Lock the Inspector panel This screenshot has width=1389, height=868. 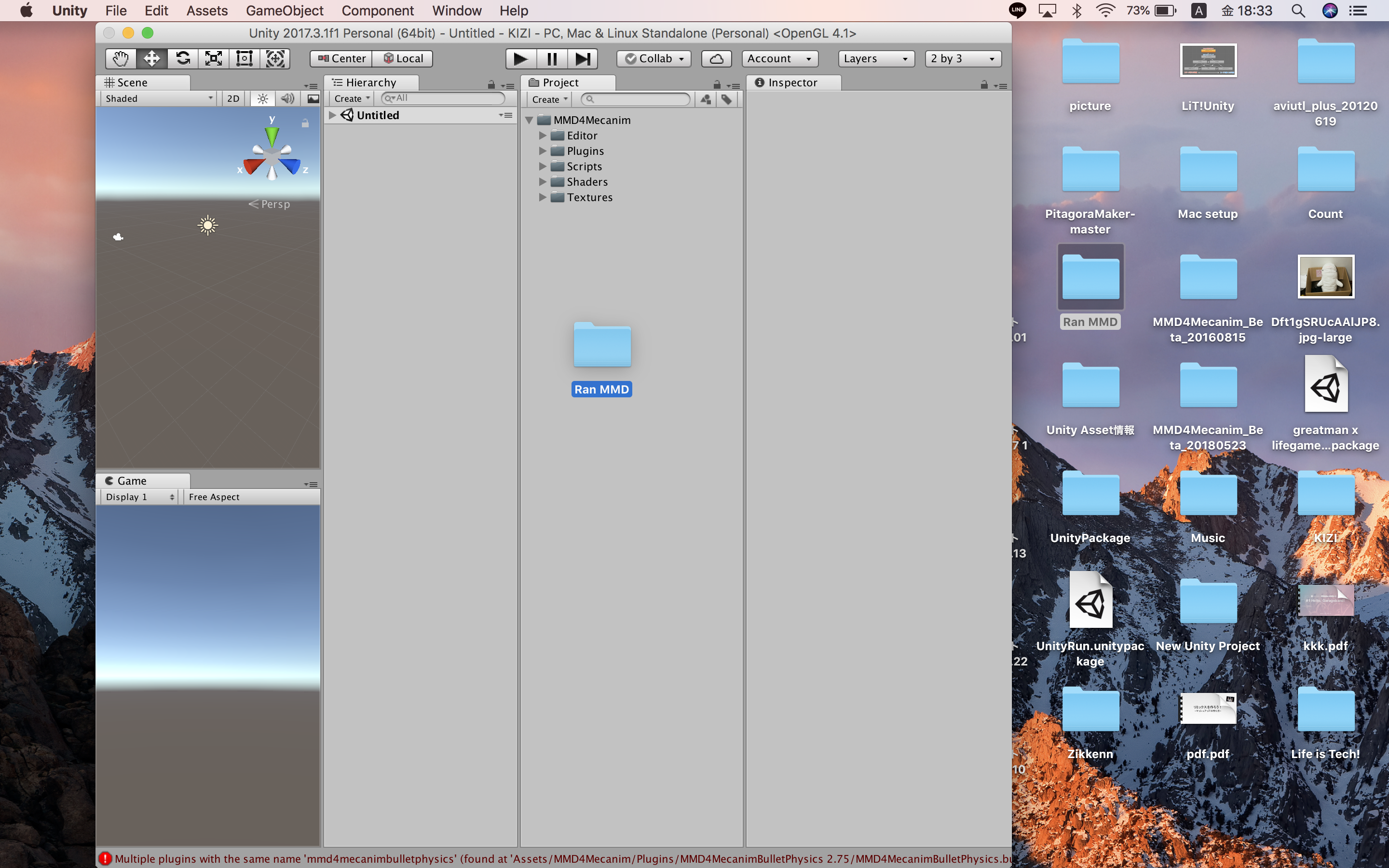[x=984, y=85]
